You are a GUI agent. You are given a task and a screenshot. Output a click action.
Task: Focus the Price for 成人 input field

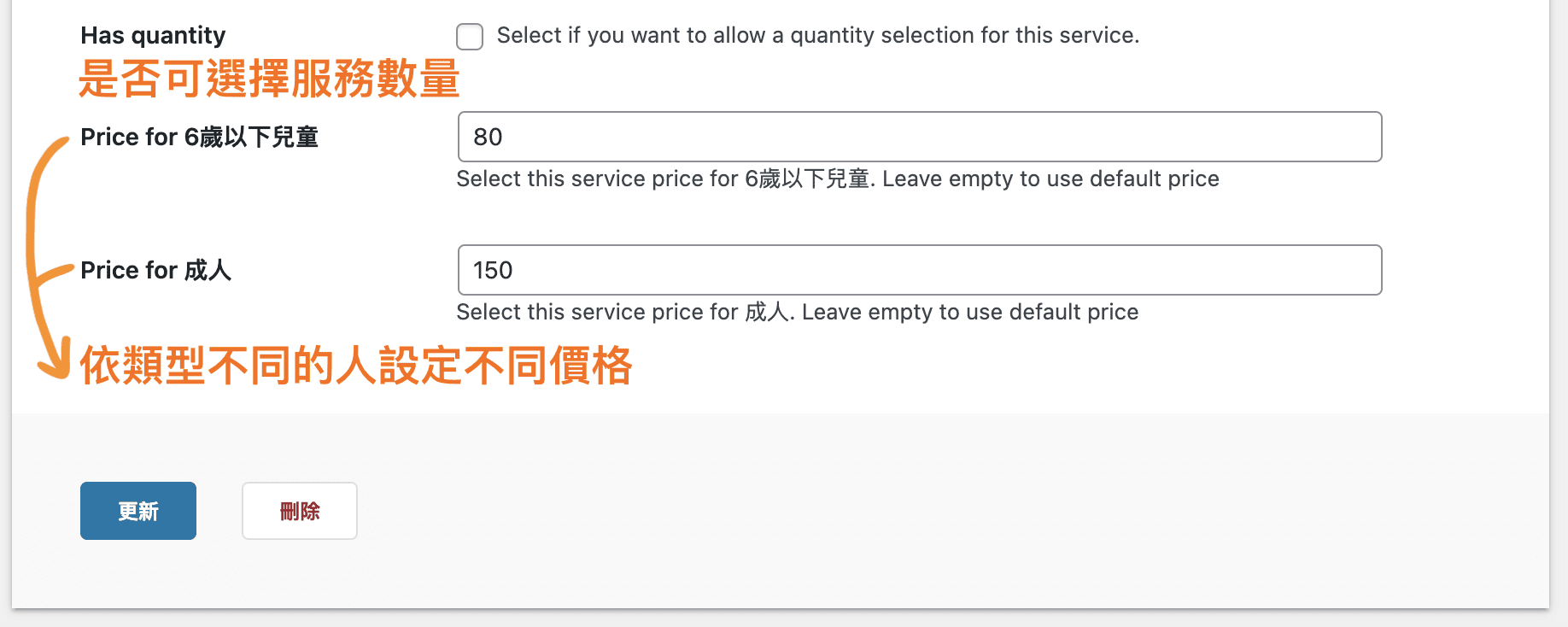tap(919, 270)
